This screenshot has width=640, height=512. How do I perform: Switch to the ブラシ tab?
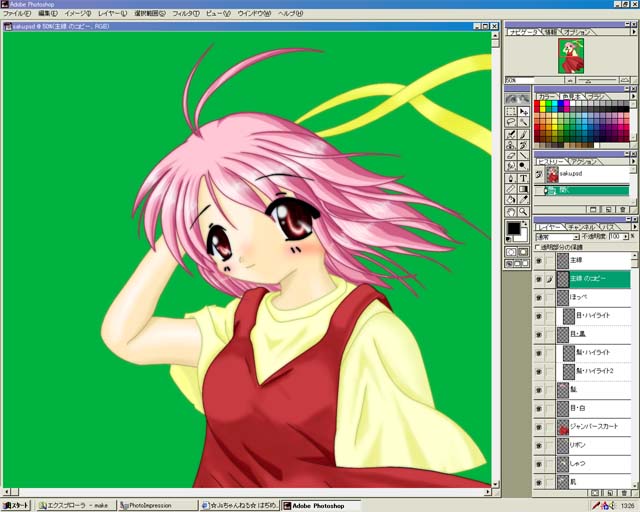[596, 97]
